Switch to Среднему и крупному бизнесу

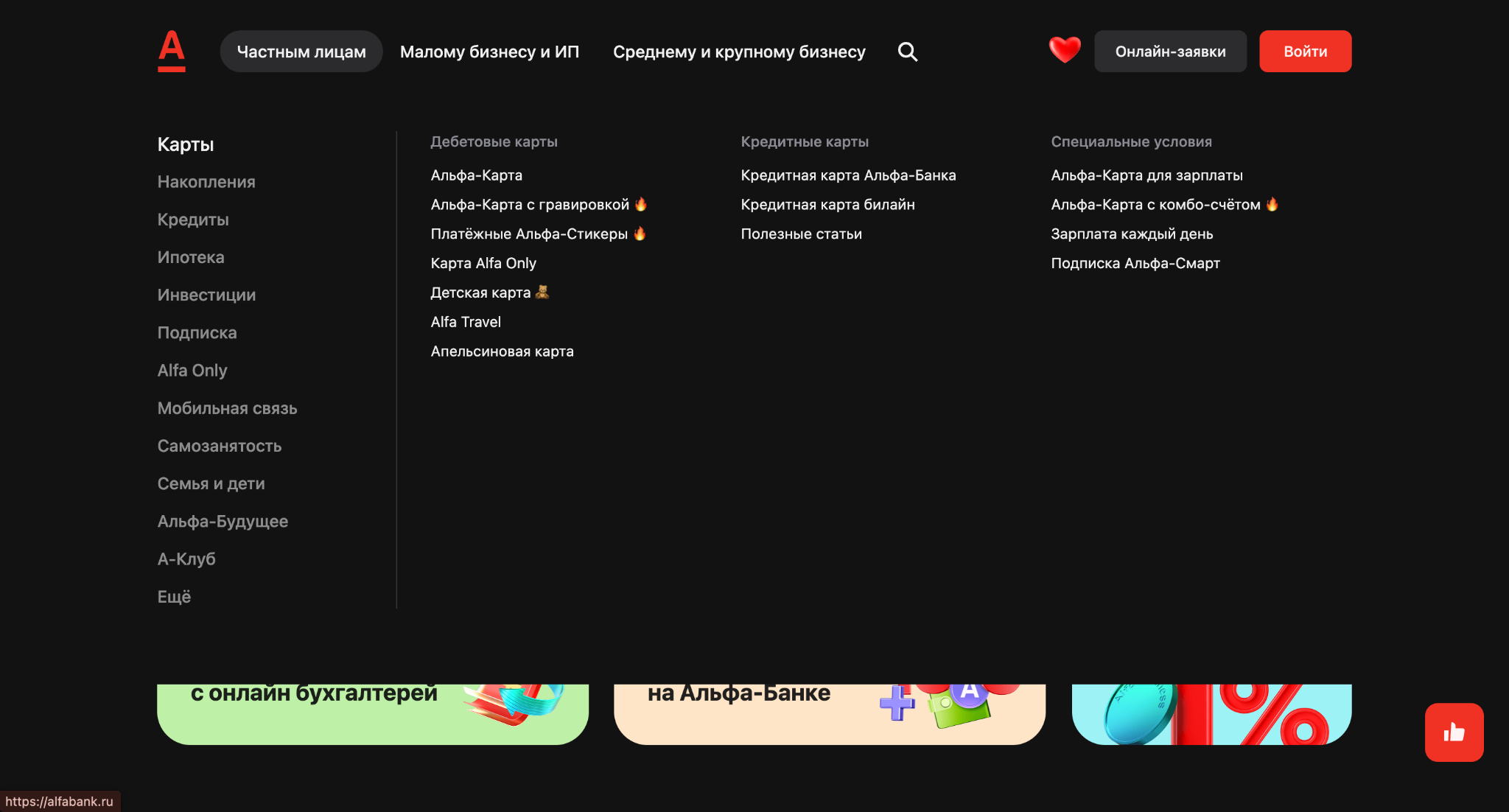click(x=739, y=52)
